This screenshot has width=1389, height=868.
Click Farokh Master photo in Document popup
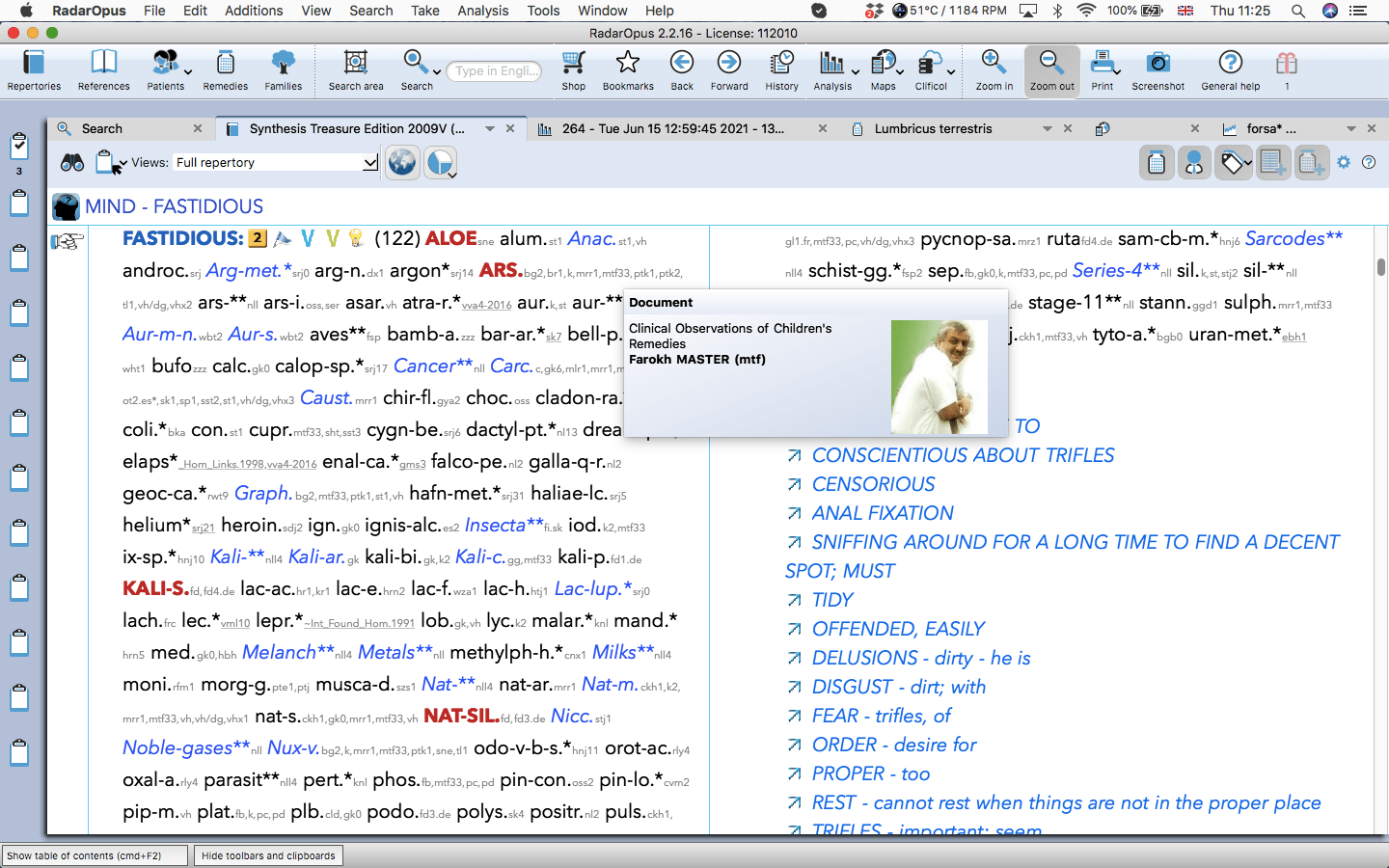coord(940,377)
